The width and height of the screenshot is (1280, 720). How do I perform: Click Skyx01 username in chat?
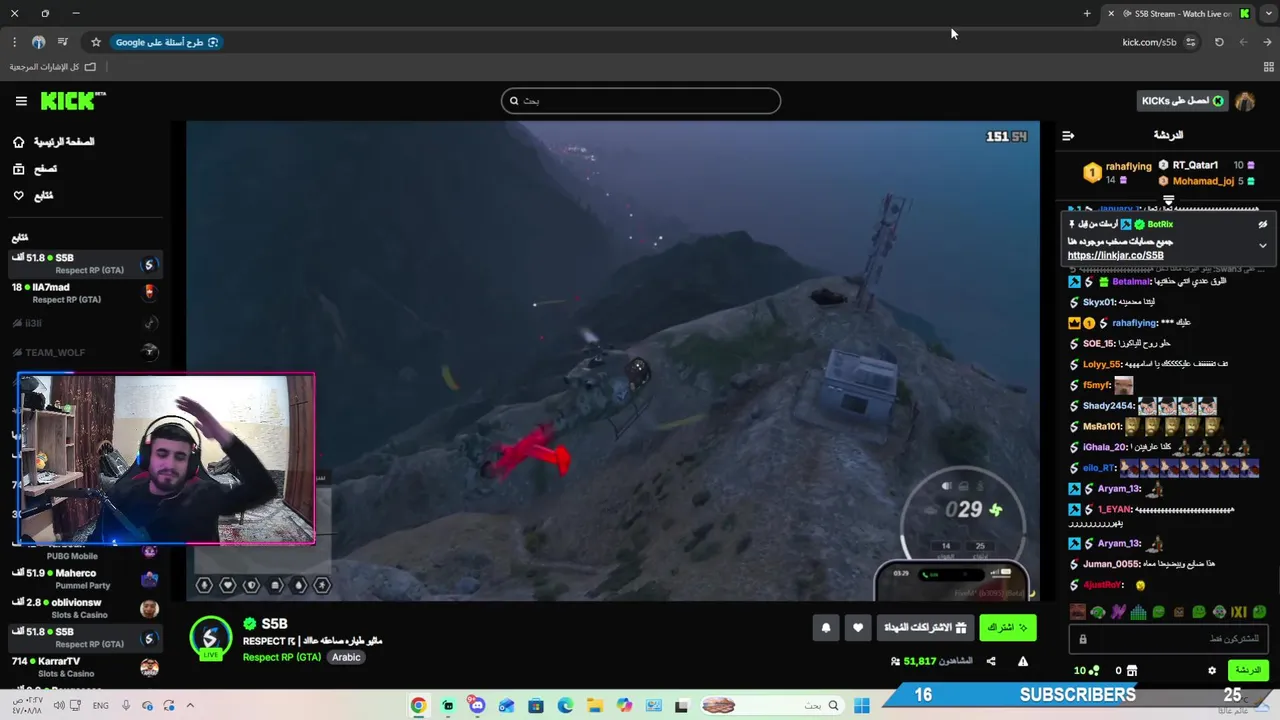(x=1099, y=302)
